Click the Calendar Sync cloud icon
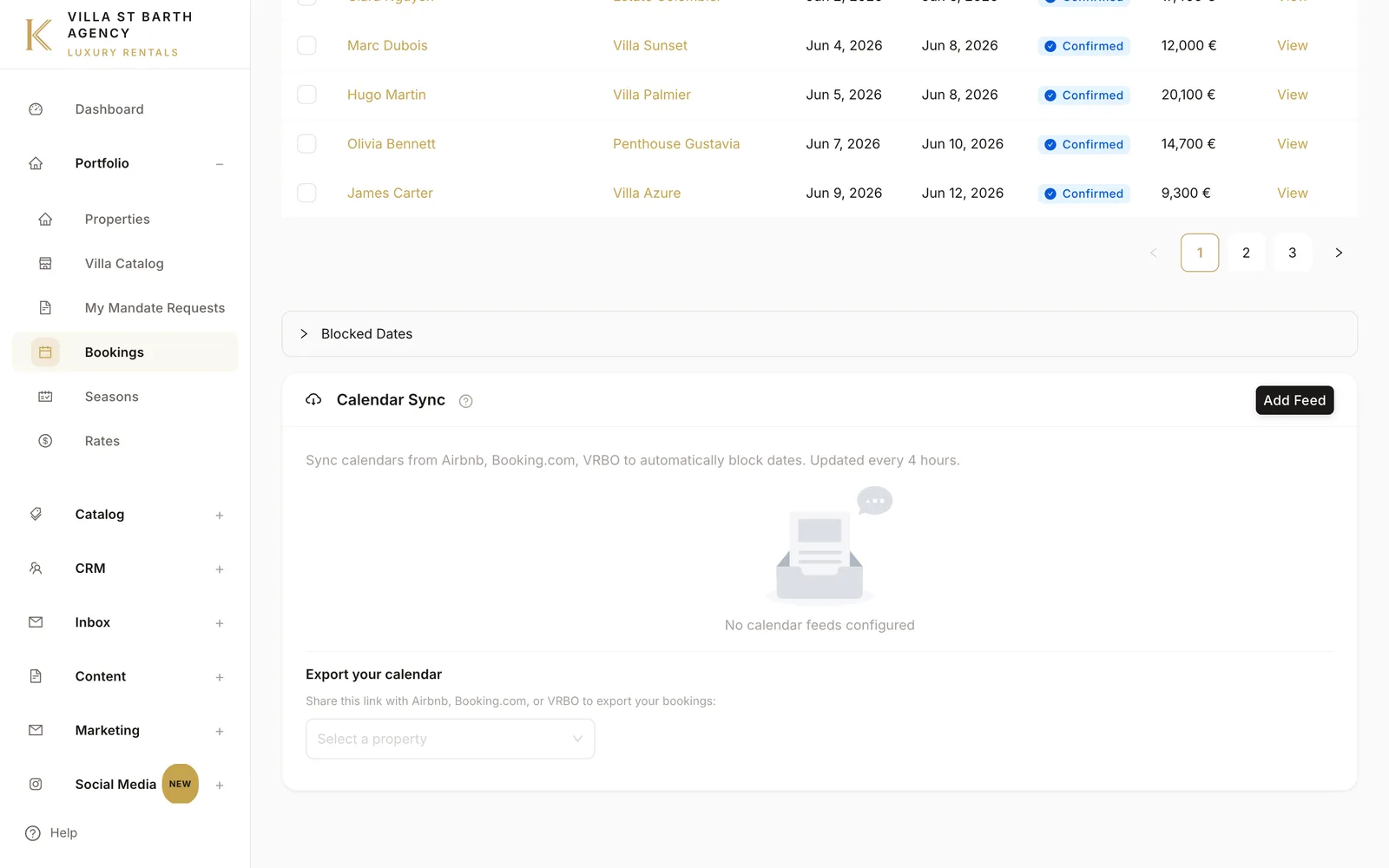The image size is (1389, 868). click(313, 399)
